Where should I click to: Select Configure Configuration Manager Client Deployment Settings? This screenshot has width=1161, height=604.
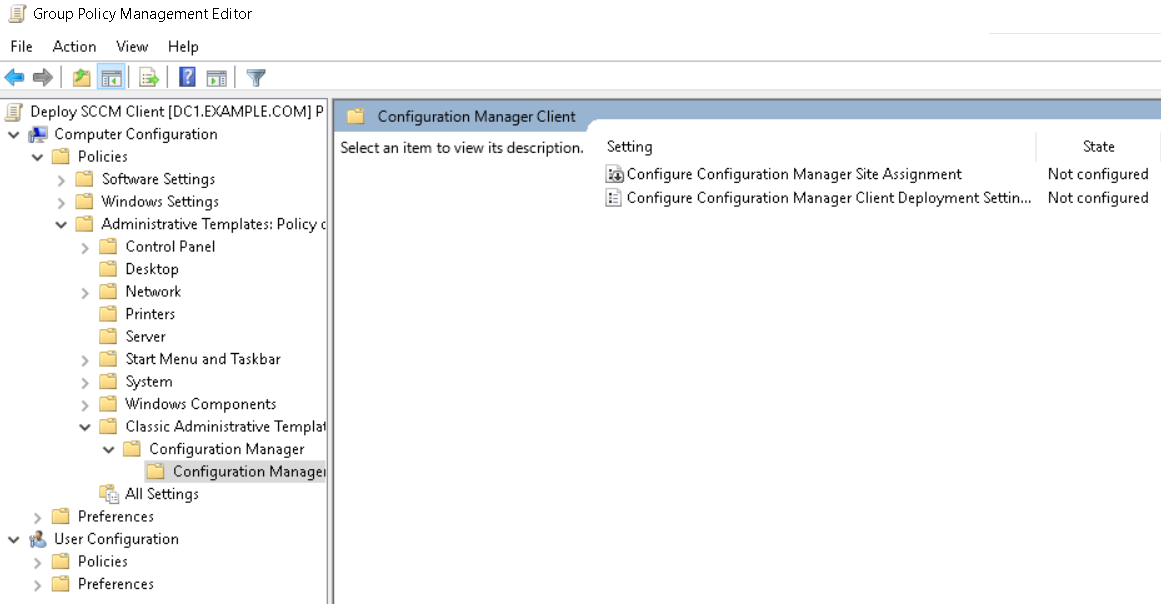pos(828,198)
